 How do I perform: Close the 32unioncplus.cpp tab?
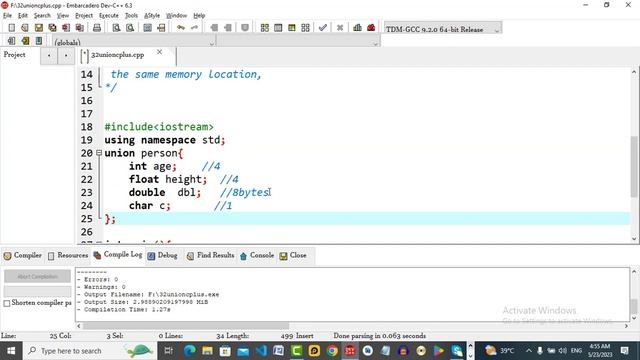[x=160, y=52]
